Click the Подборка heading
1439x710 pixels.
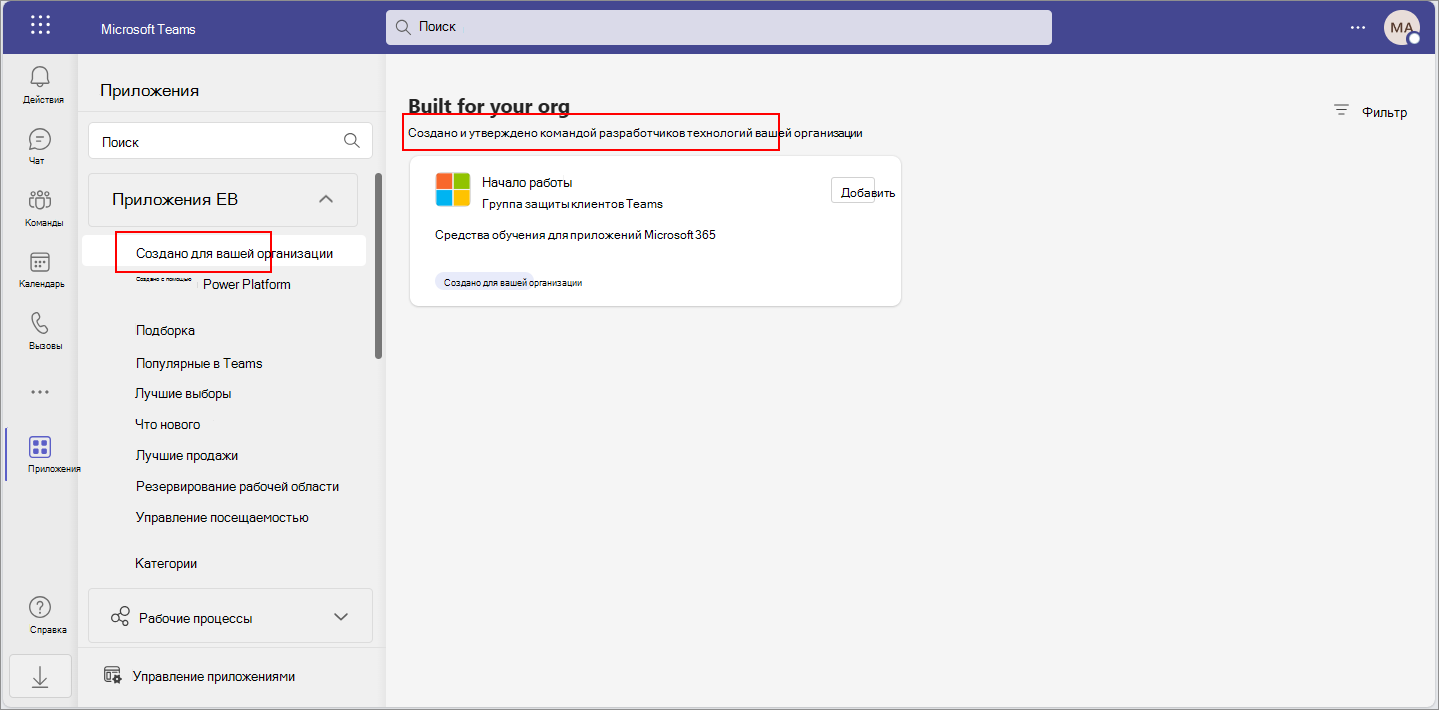click(x=165, y=330)
